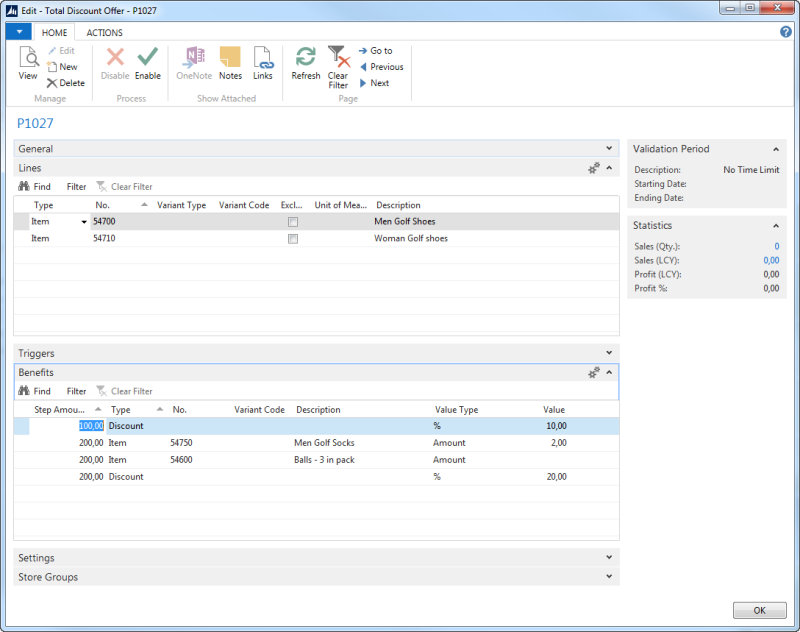This screenshot has width=800, height=632.
Task: Go to Next record
Action: click(x=375, y=82)
